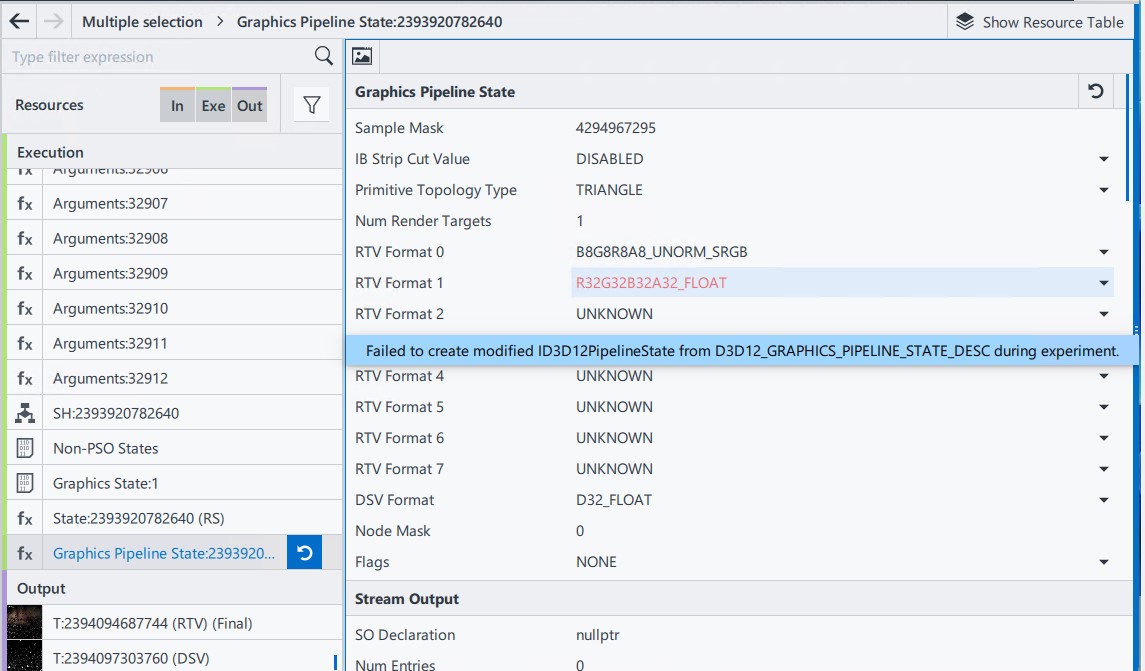Open the resource filter funnel icon
Screen dimensions: 1145x671
(x=311, y=105)
